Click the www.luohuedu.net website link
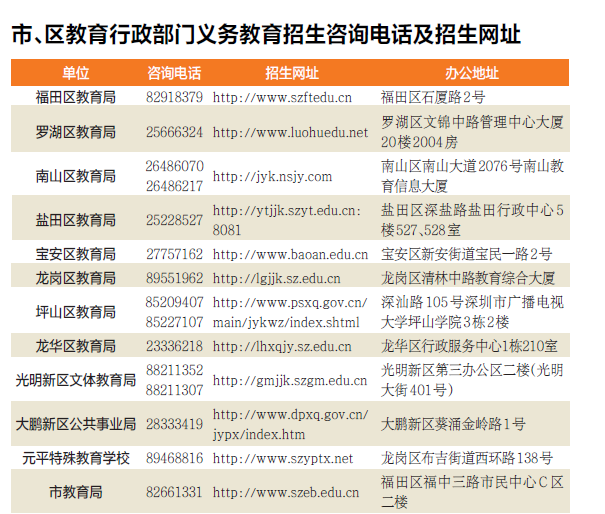605x514 pixels. click(x=290, y=132)
